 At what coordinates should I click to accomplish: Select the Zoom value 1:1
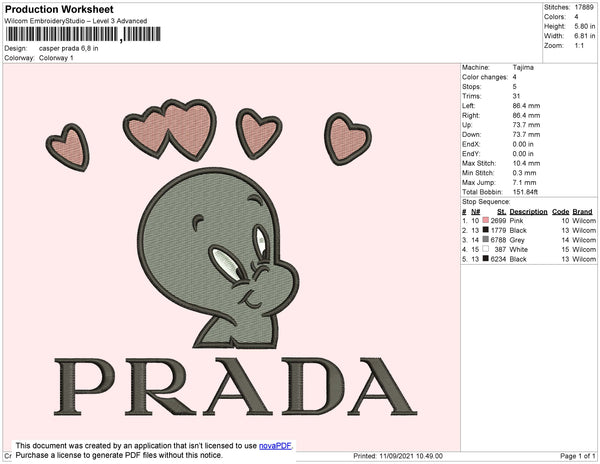[579, 46]
